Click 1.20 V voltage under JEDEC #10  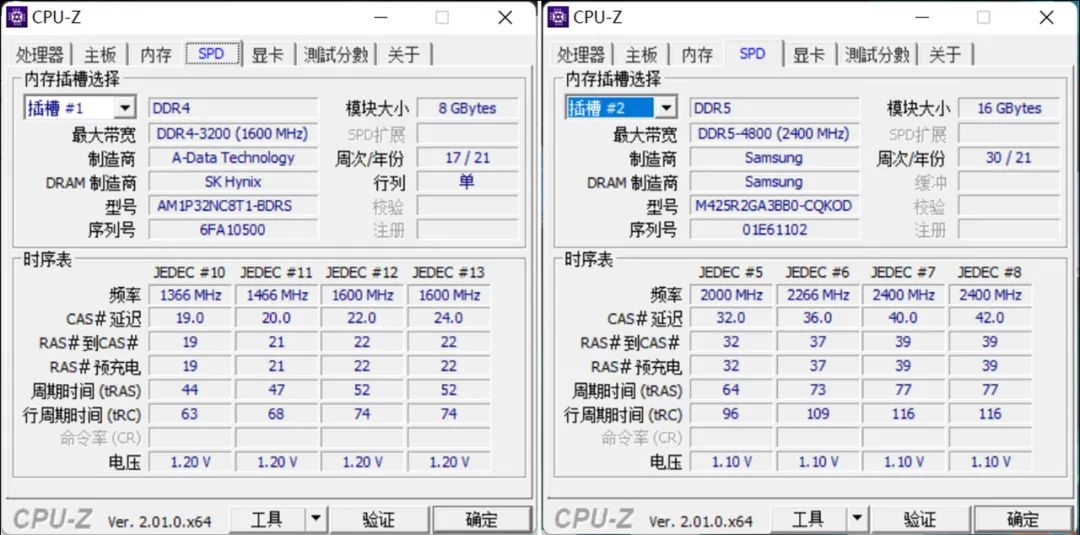click(x=190, y=462)
